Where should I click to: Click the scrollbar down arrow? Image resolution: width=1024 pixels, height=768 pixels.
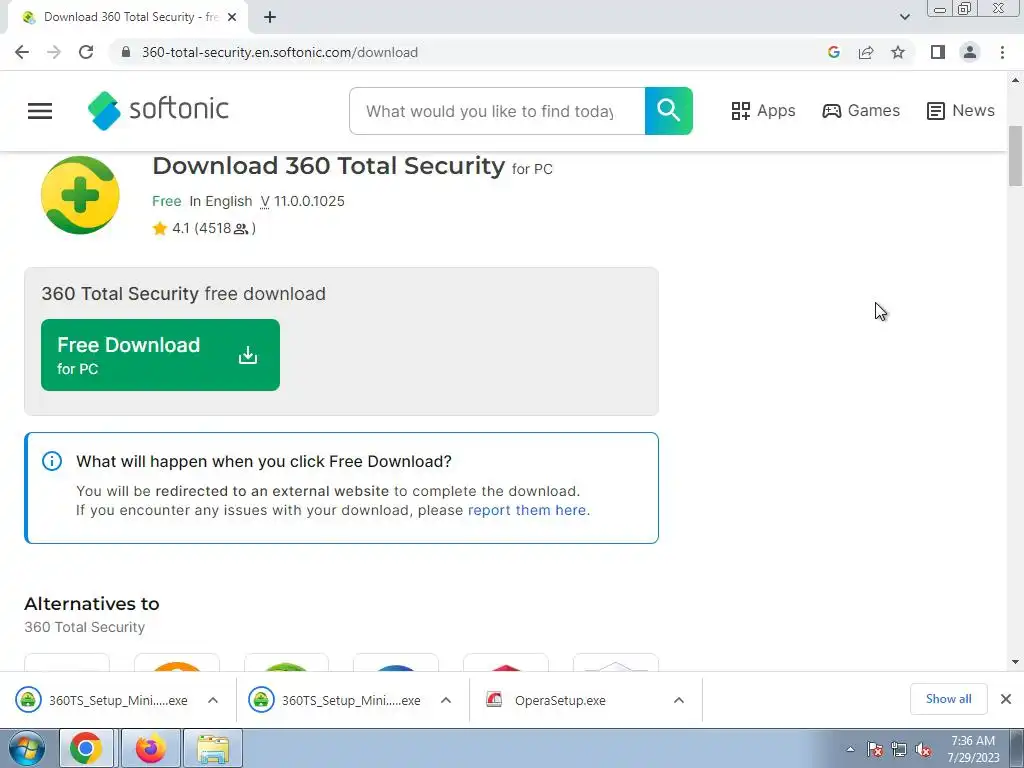1015,662
